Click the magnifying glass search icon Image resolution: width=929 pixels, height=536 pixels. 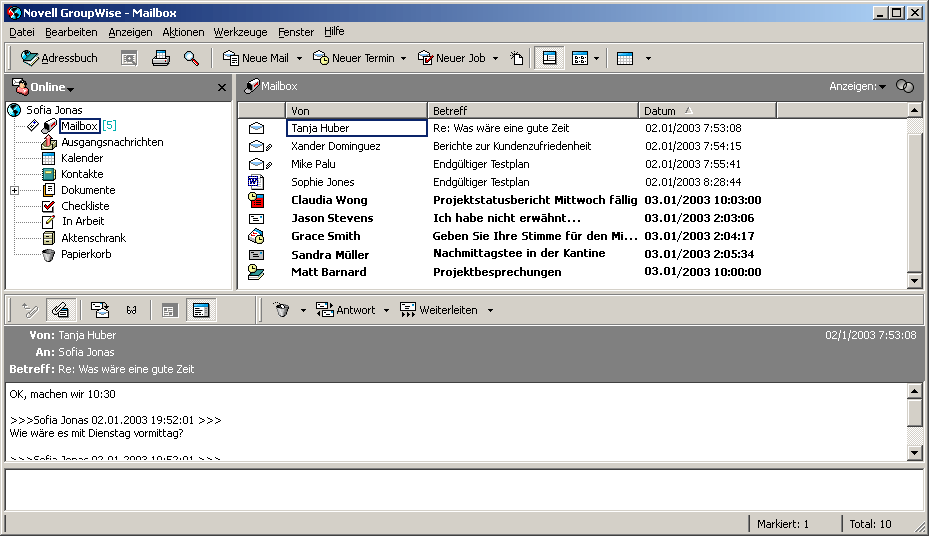coord(191,58)
